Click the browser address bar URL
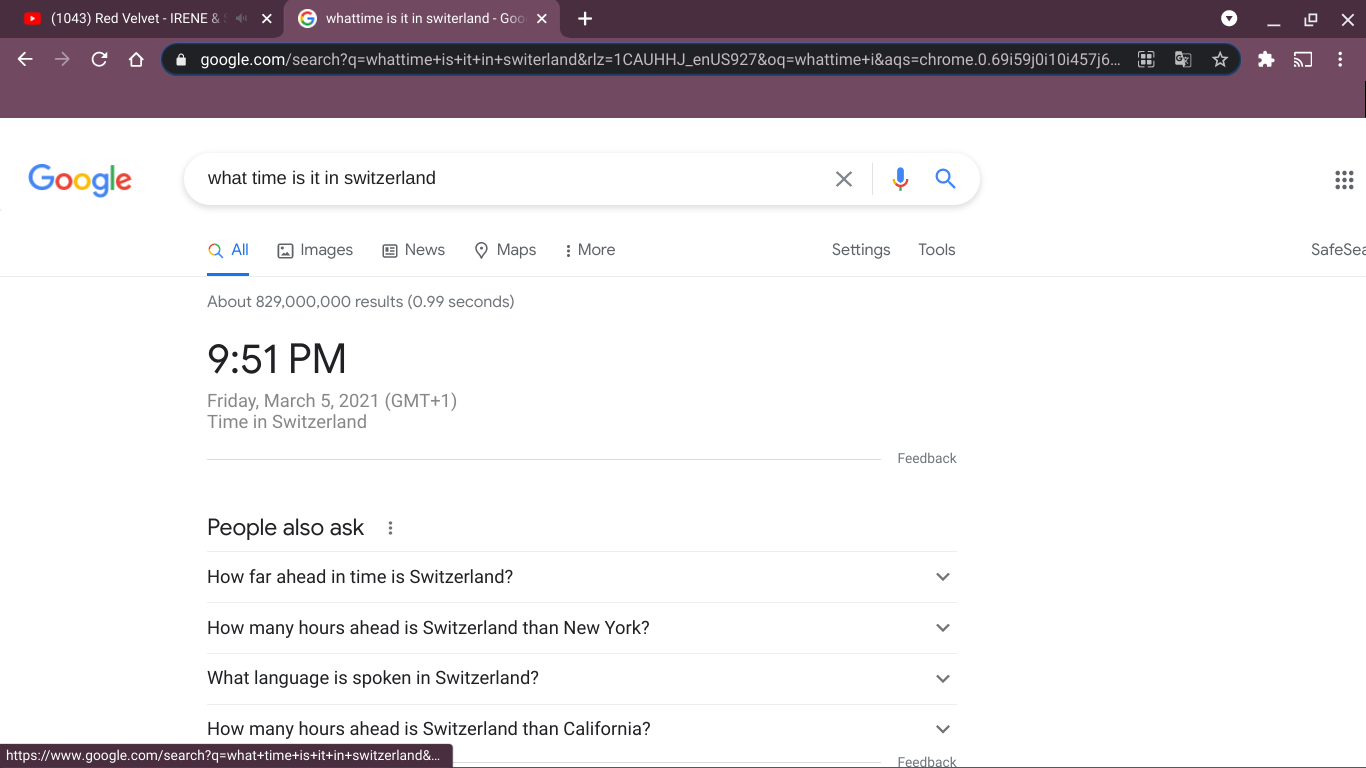1366x768 pixels. 660,59
